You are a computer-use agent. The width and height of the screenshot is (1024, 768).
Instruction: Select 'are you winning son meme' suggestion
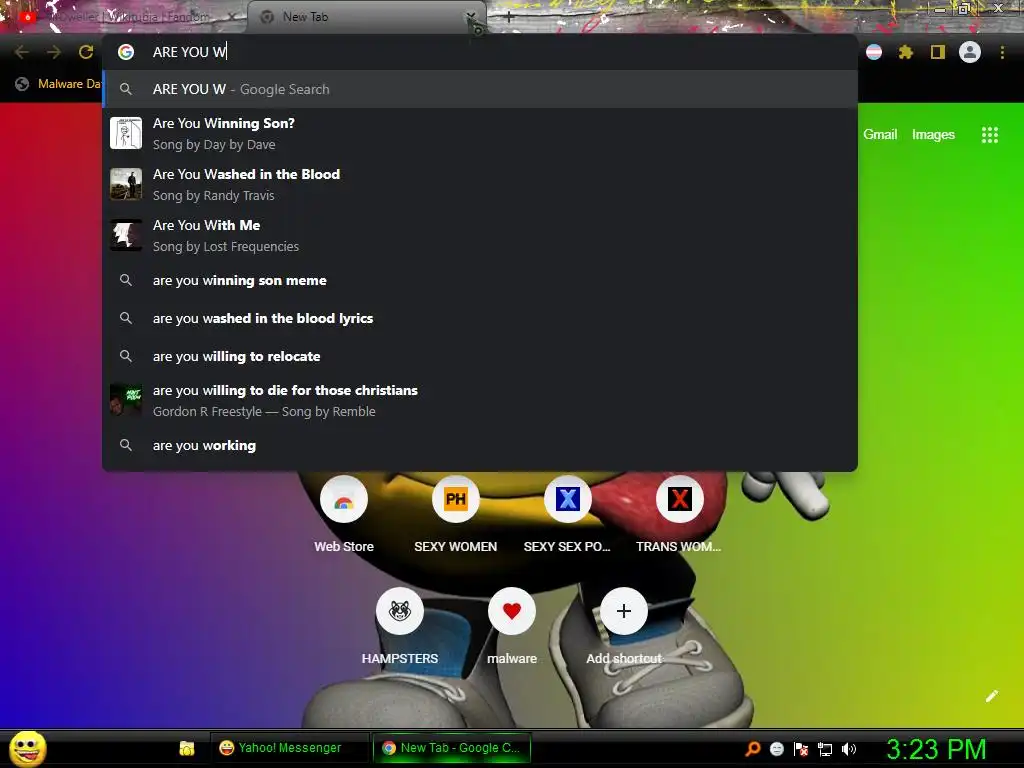click(480, 280)
